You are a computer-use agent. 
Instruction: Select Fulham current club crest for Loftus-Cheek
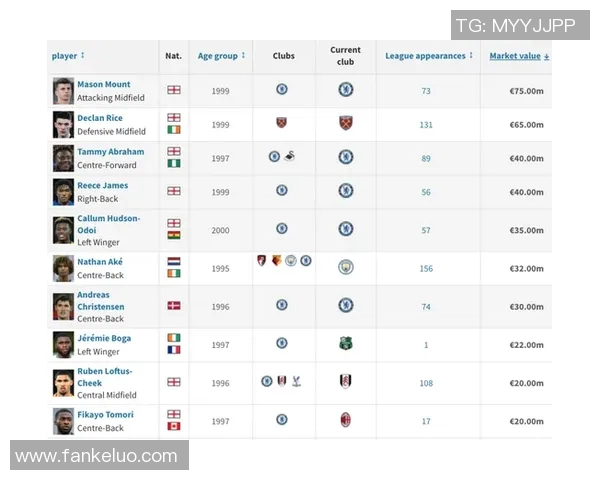click(x=345, y=382)
